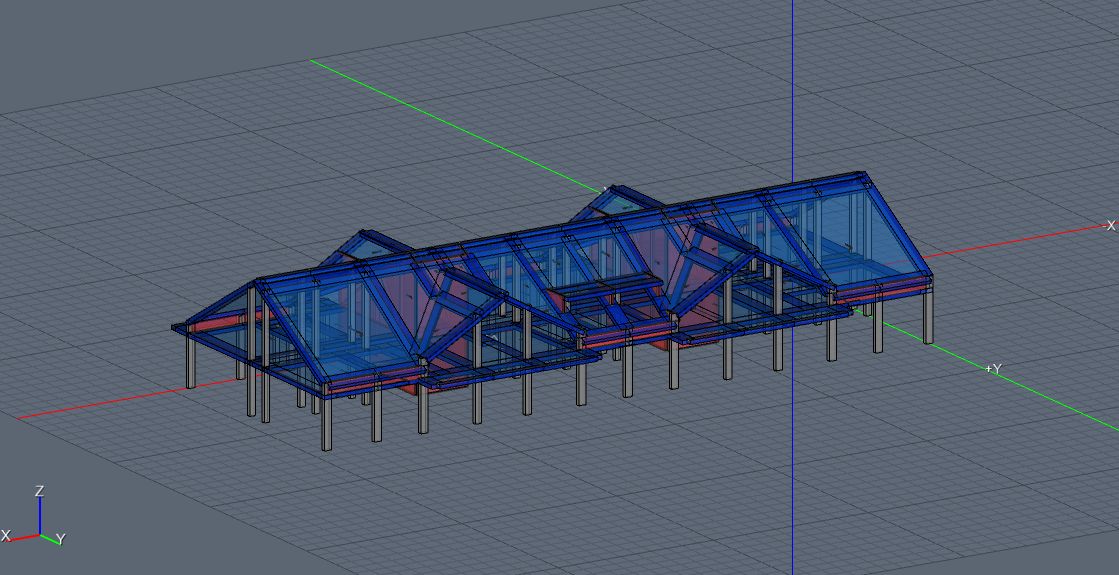Click the Y axis on the orientation gizmo

point(53,538)
